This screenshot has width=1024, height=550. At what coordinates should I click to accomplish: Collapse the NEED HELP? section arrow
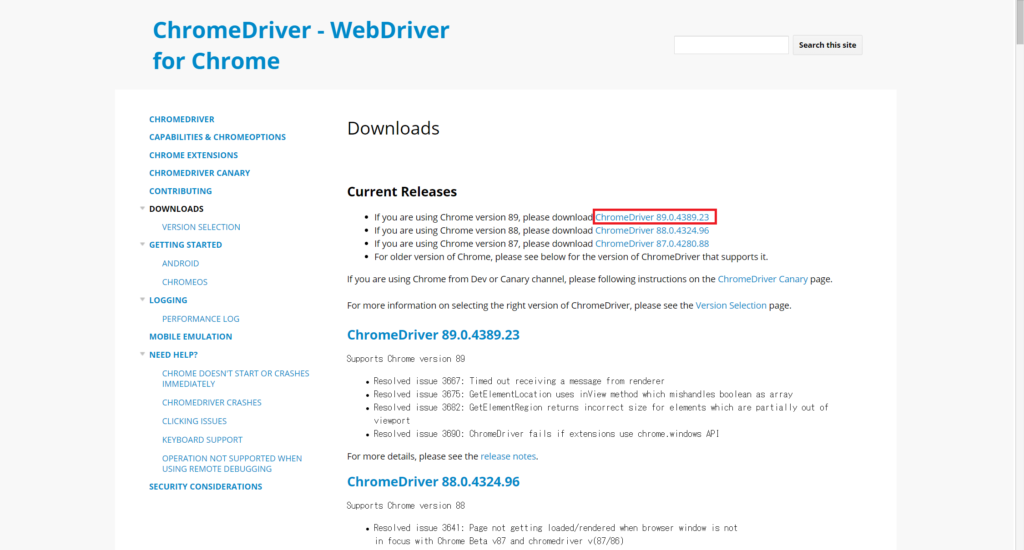(142, 355)
